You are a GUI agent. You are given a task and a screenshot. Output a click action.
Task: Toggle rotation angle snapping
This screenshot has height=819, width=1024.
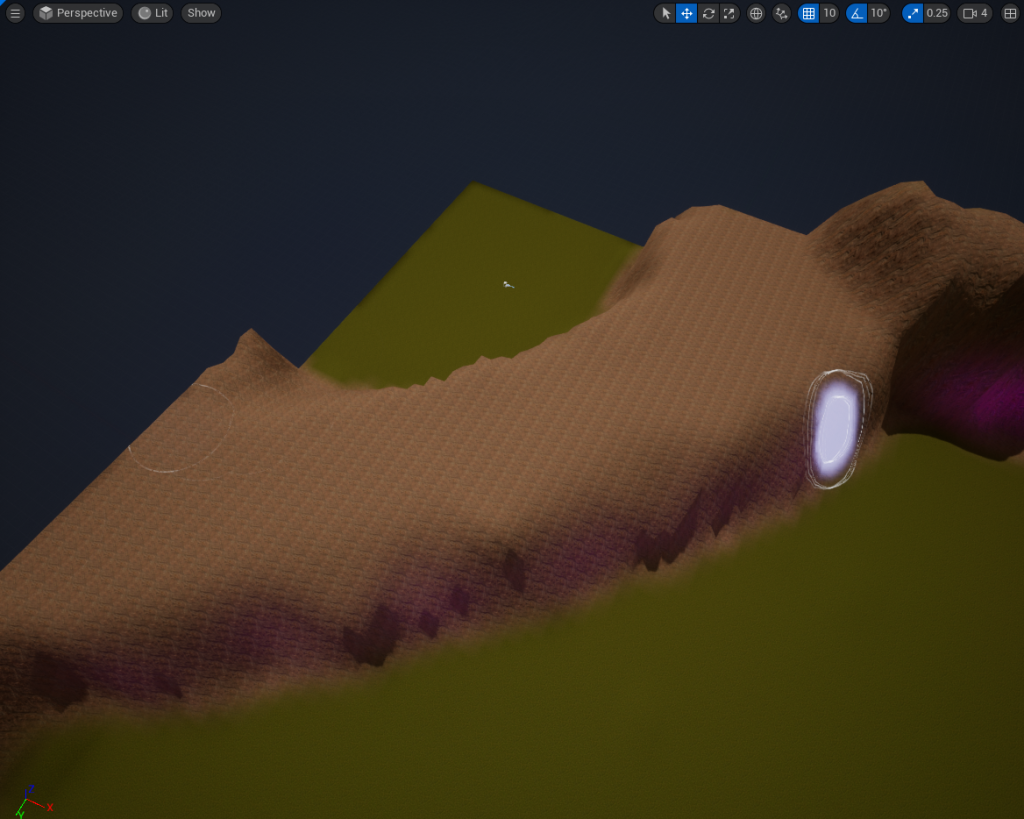tap(856, 13)
